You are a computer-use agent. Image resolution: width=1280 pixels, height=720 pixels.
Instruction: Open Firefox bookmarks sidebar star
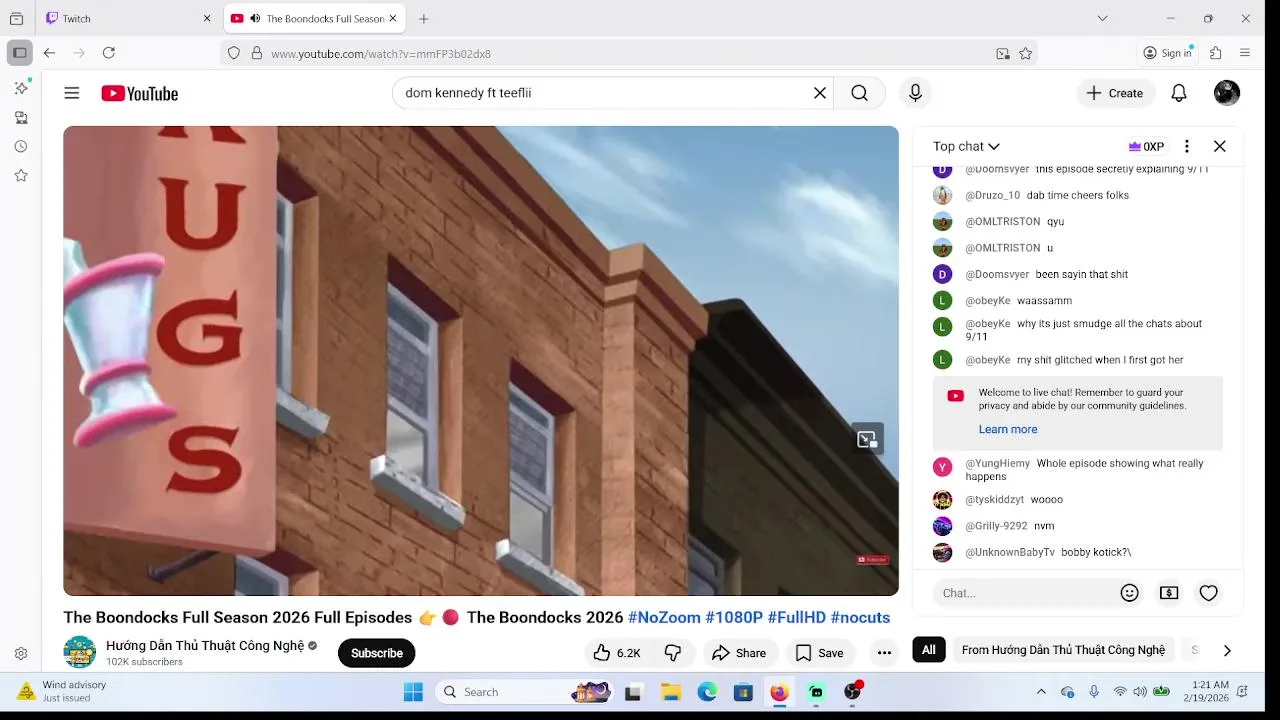pos(21,175)
